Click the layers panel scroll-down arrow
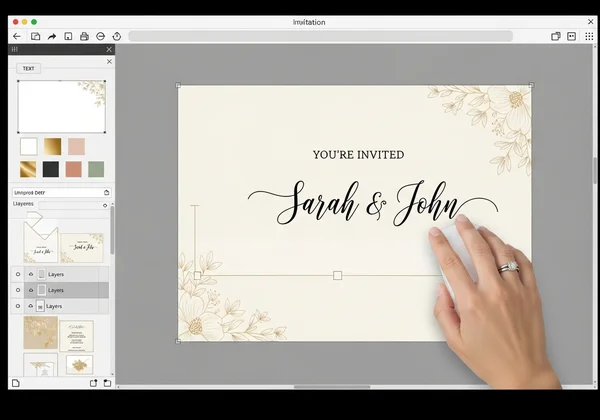 tap(112, 374)
